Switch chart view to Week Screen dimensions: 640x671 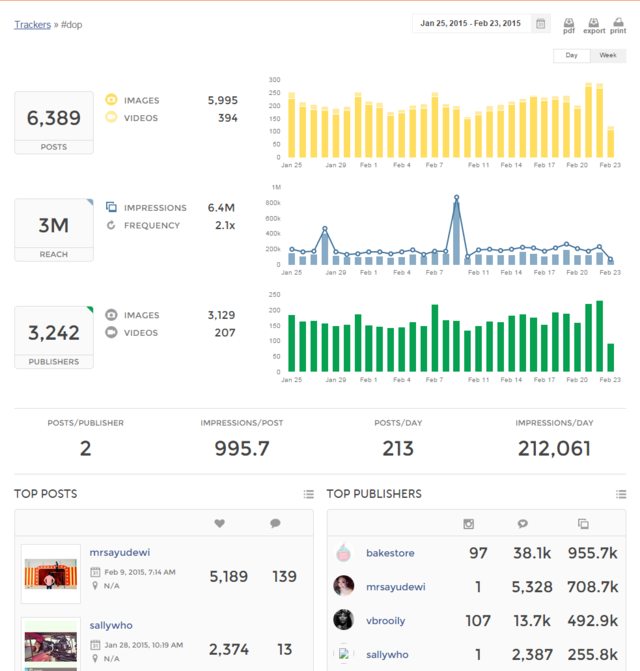coord(607,56)
